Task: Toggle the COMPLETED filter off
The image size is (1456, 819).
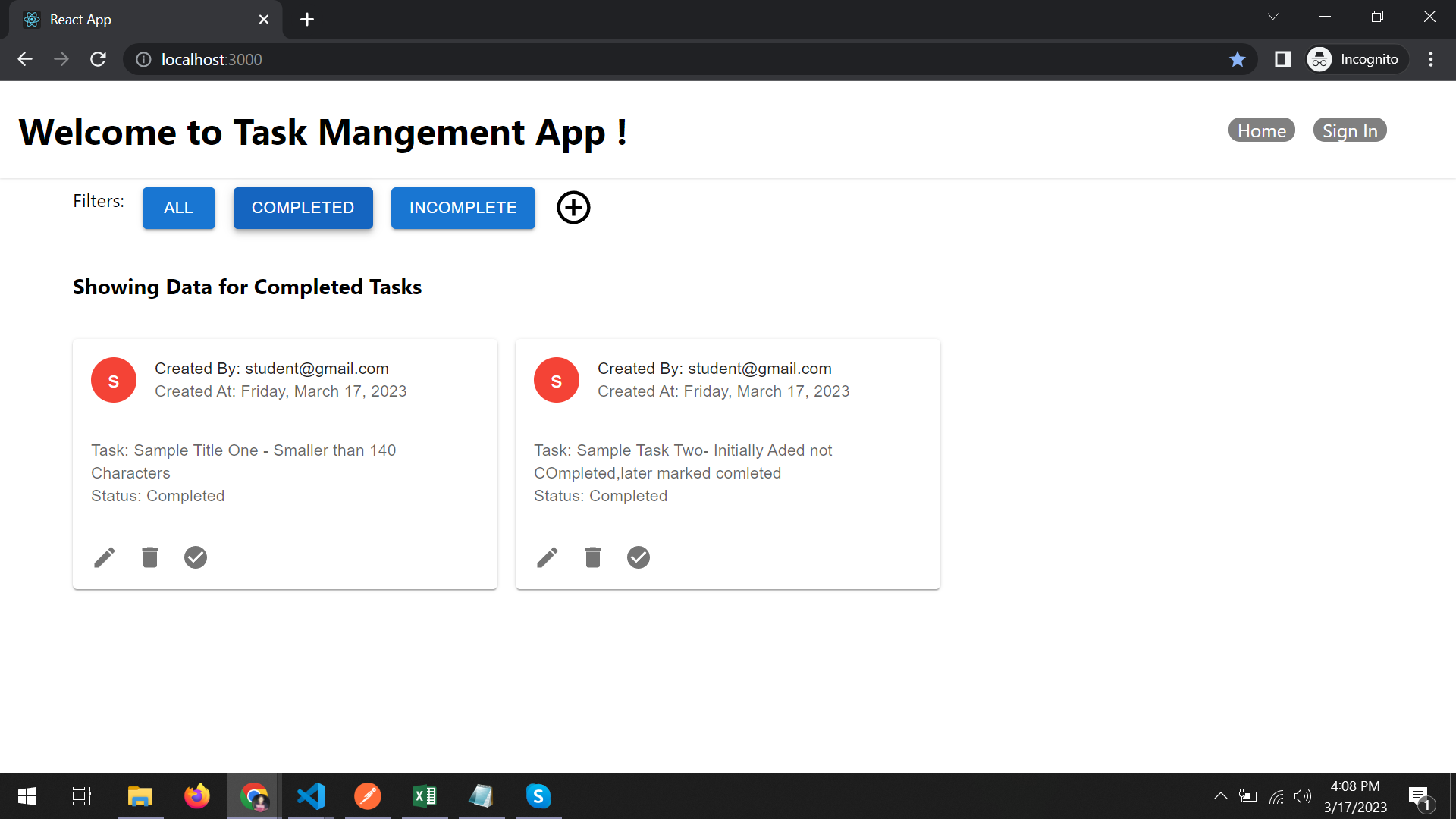Action: (x=303, y=208)
